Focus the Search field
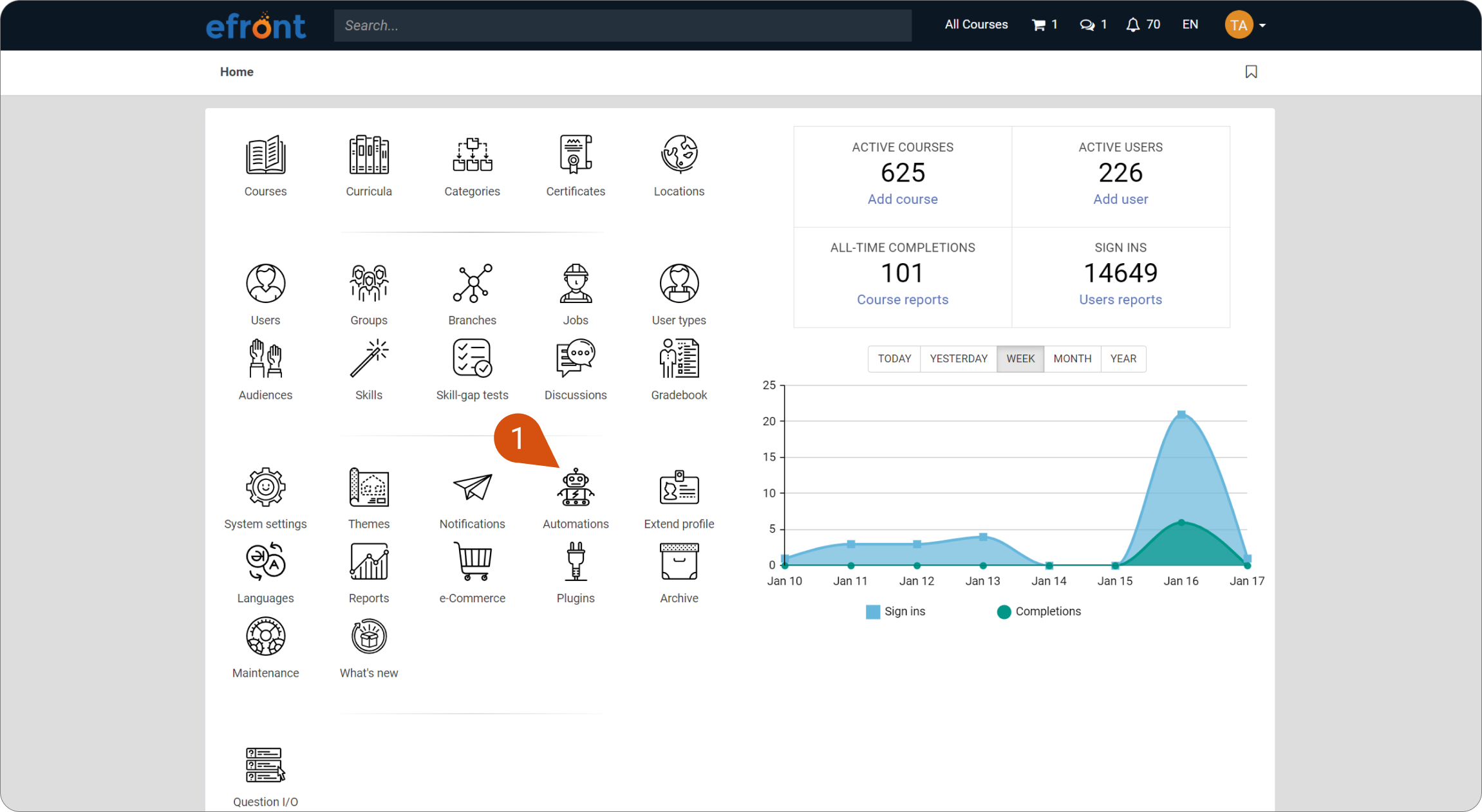The image size is (1482, 812). 623,25
